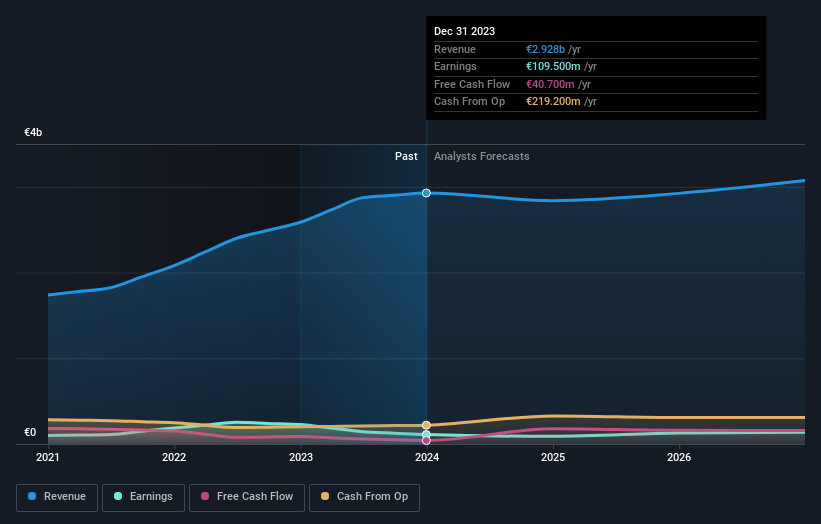The width and height of the screenshot is (821, 524).
Task: Click the blue Revenue data point marker
Action: click(x=426, y=193)
